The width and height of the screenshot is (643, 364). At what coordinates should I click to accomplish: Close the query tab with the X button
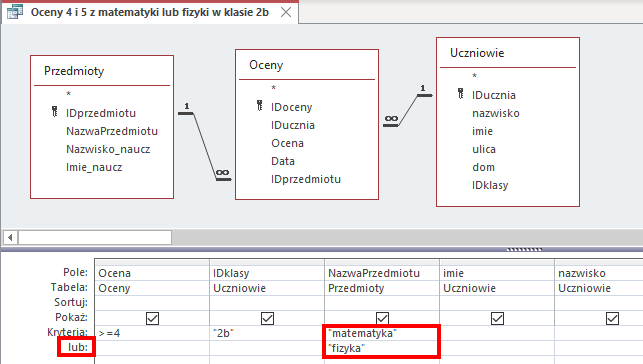286,12
